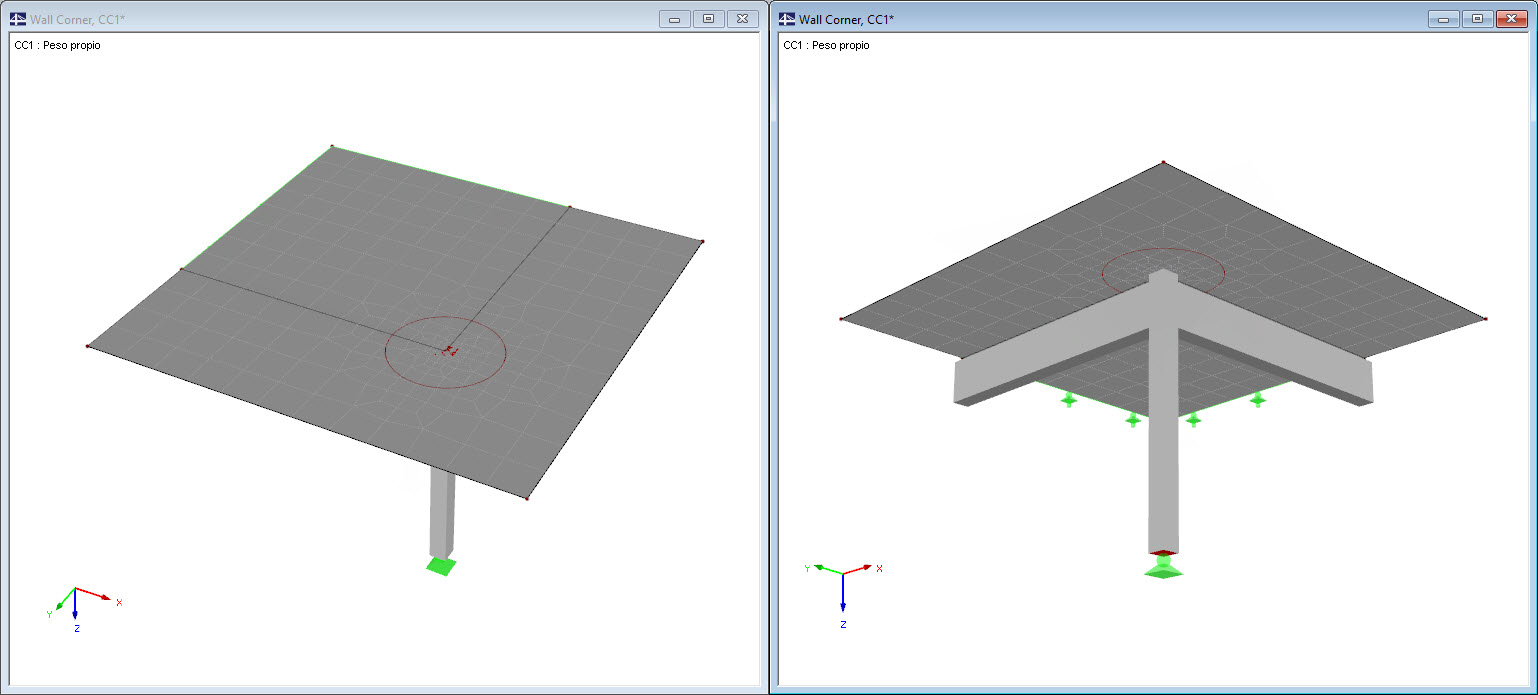Restore the left Wall Corner window

click(x=708, y=19)
